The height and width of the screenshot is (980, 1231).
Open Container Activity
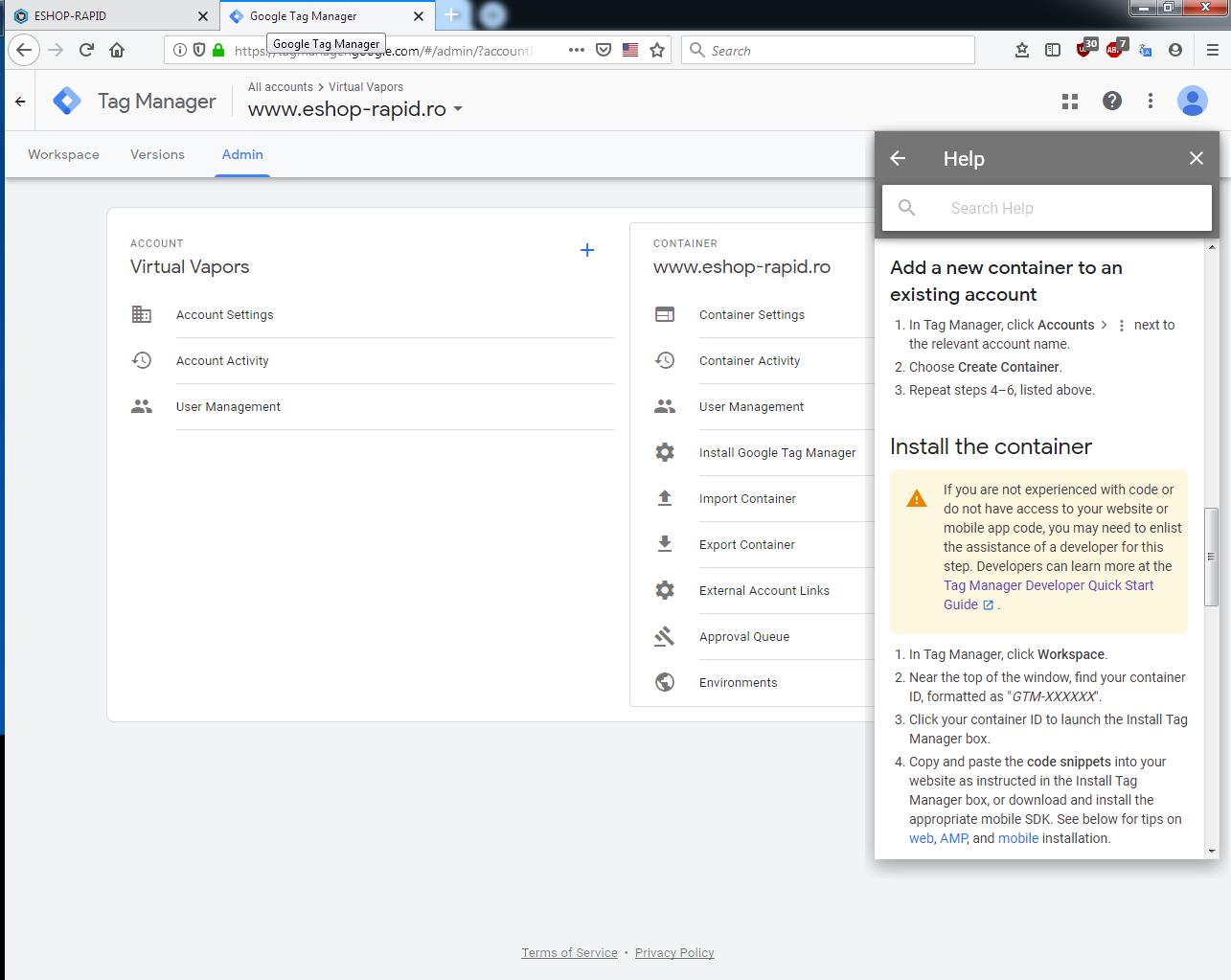749,360
